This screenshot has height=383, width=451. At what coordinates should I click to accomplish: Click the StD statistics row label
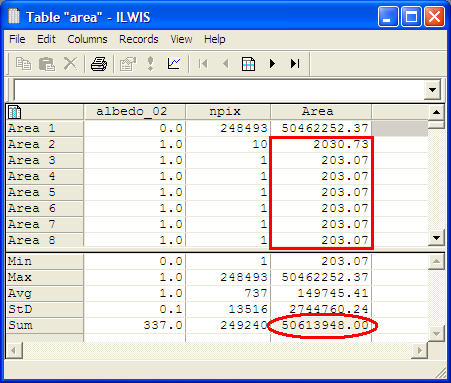tap(45, 309)
